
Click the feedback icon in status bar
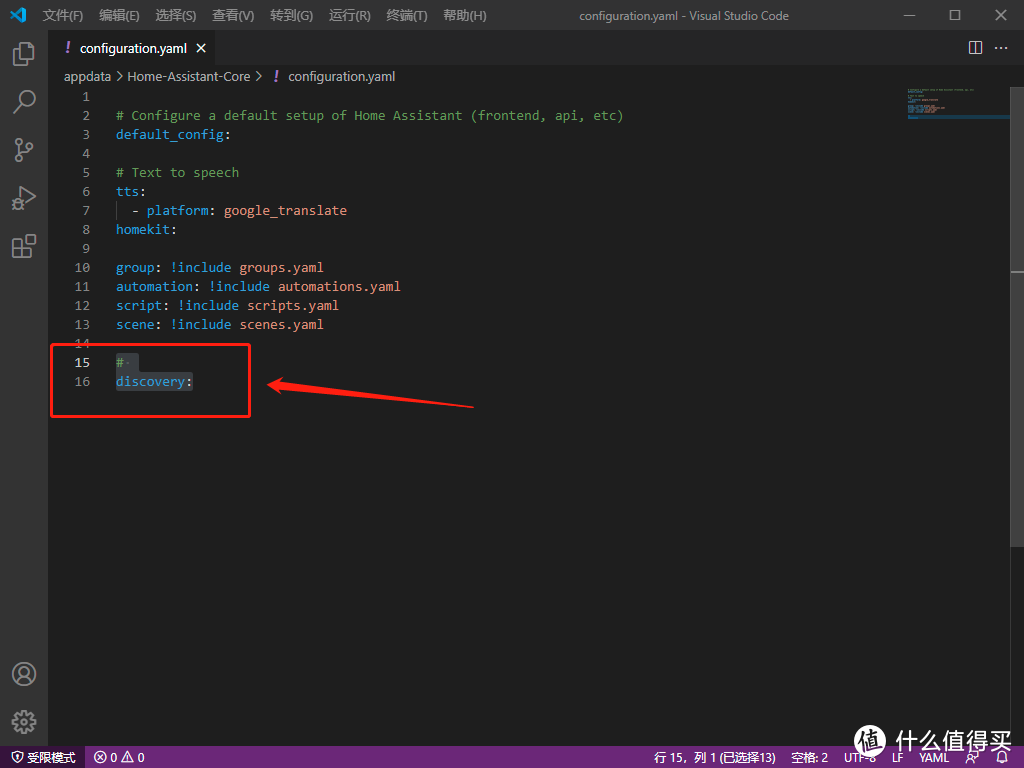pos(972,757)
